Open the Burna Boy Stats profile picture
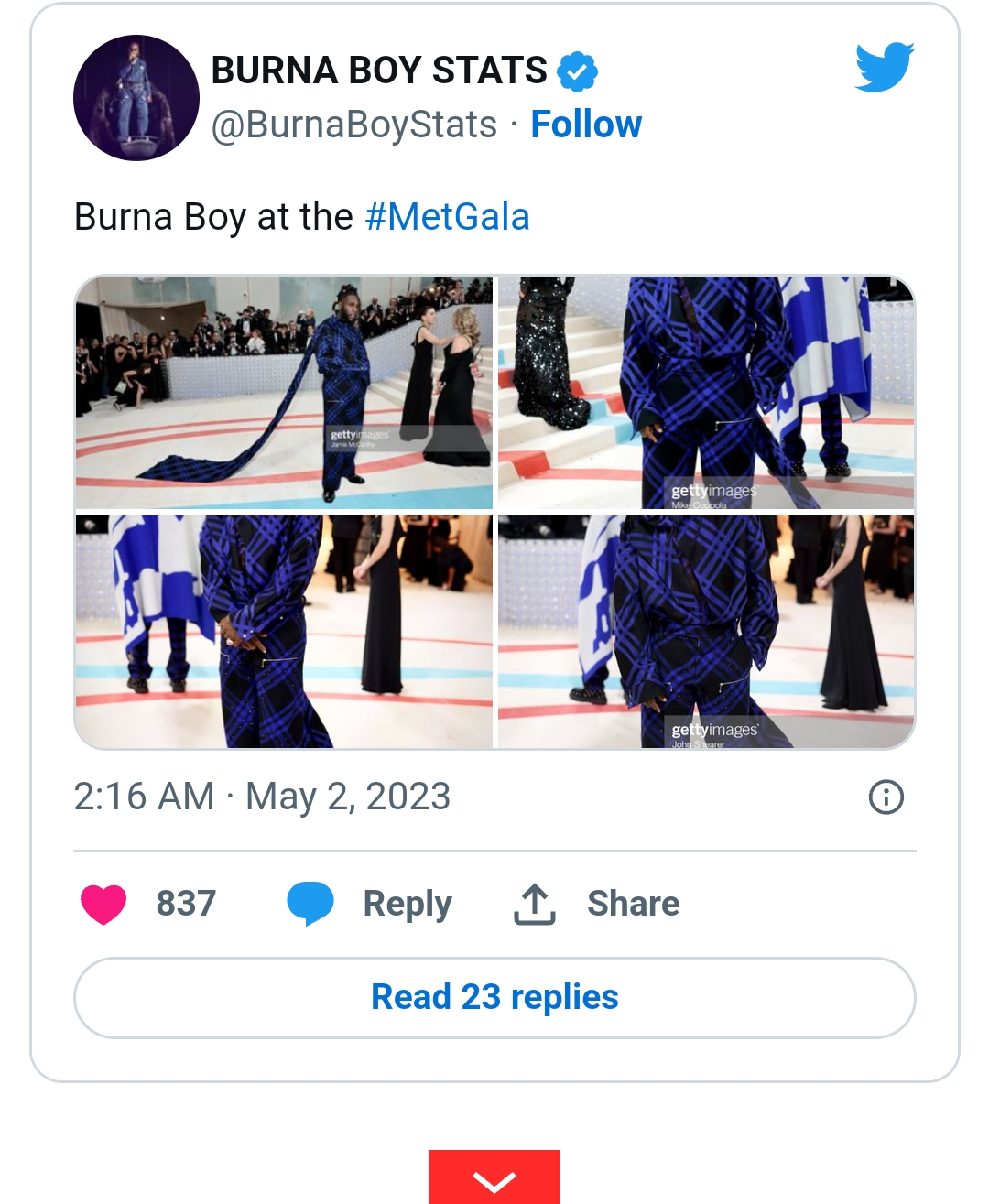989x1204 pixels. pos(136,98)
